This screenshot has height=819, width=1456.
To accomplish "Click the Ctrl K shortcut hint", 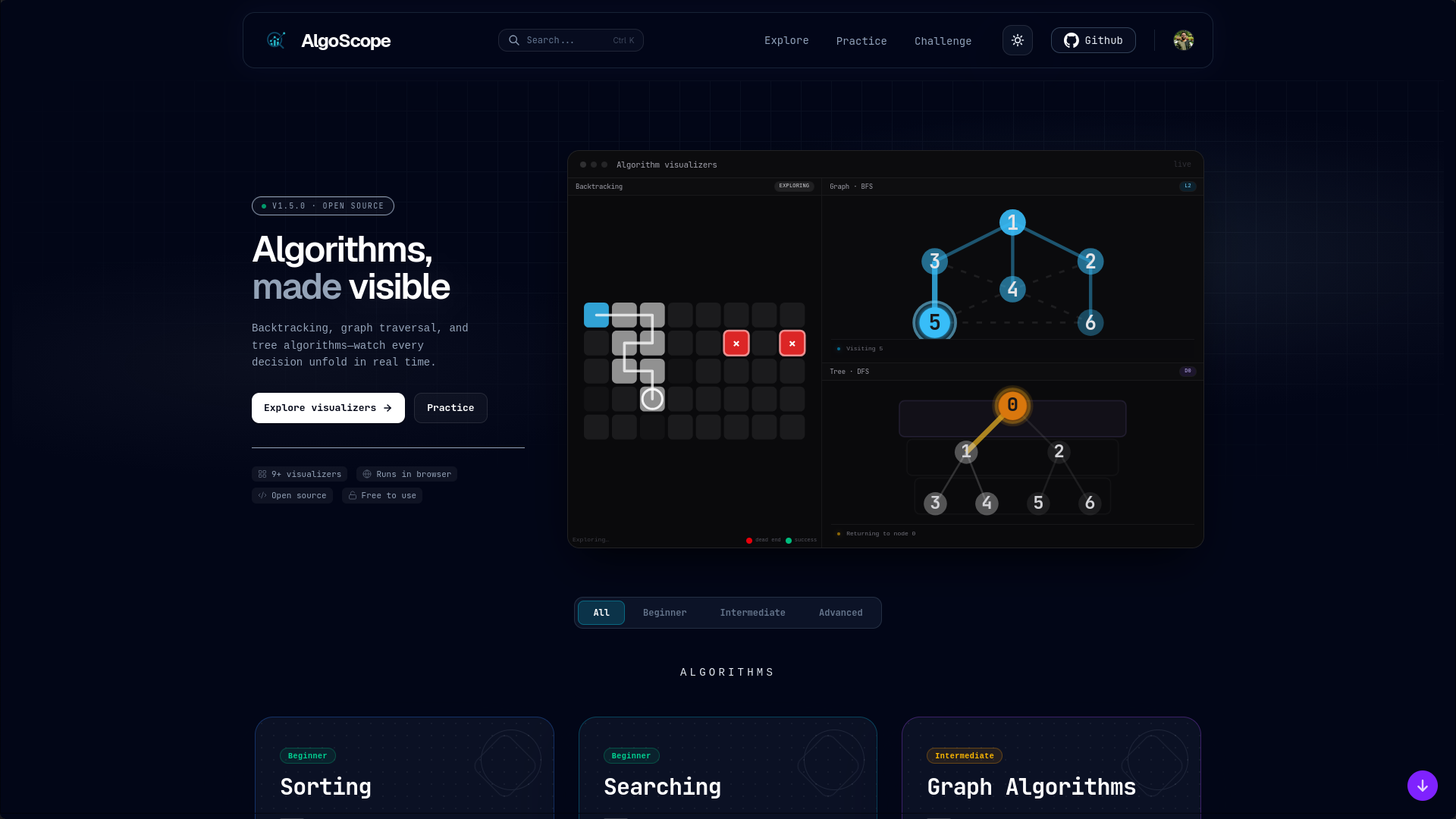I will 623,41.
